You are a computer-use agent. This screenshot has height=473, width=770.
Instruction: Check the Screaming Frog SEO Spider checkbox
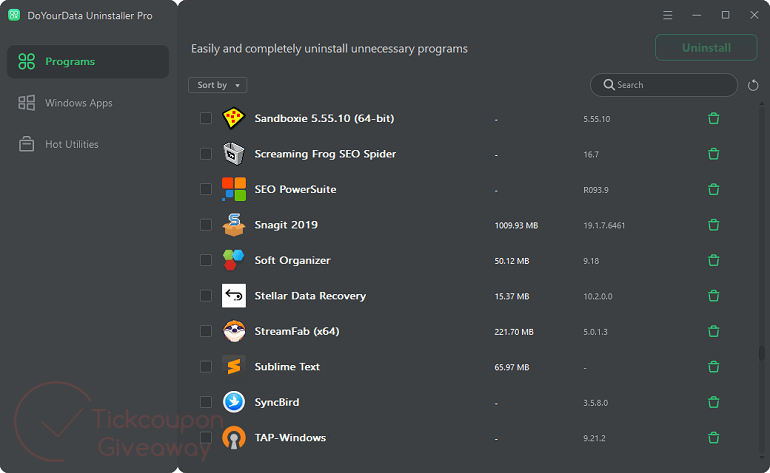click(206, 154)
